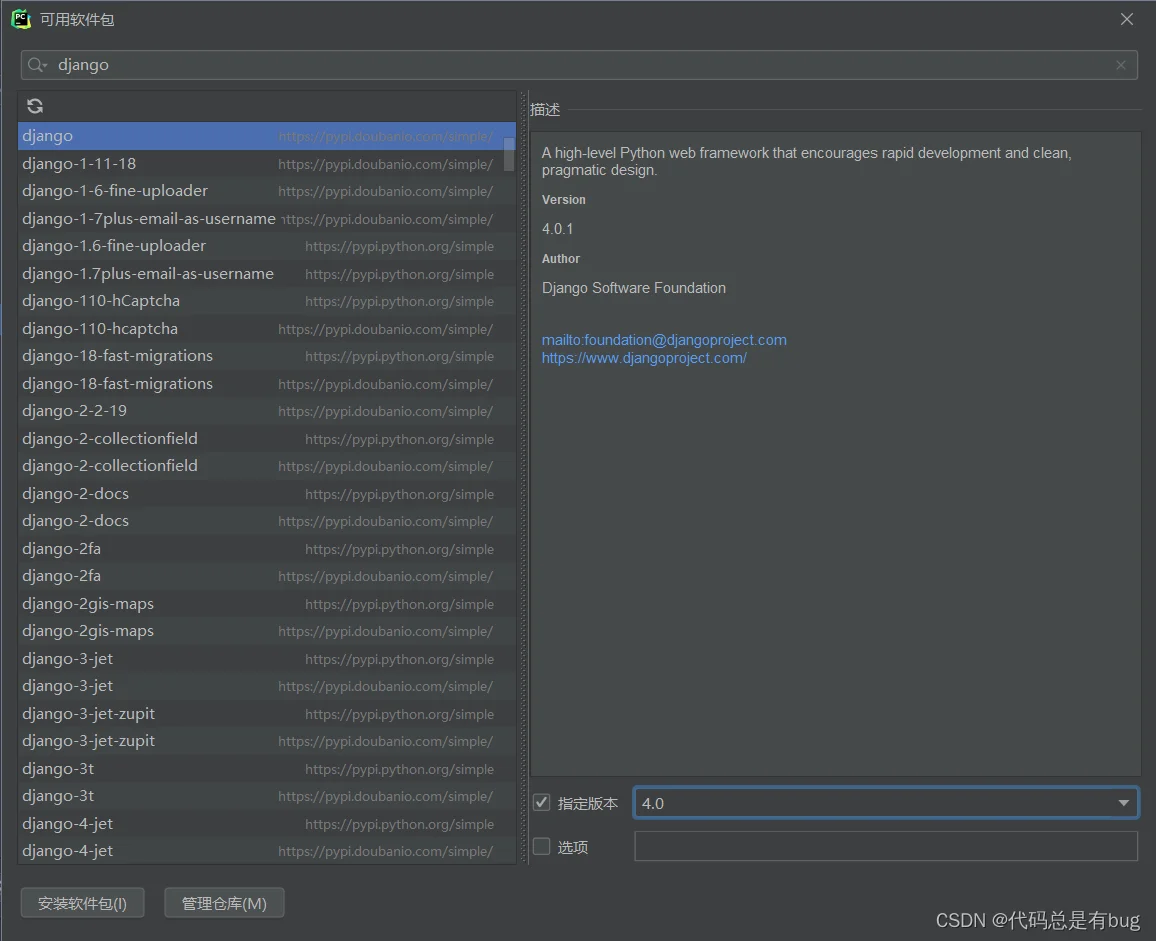Image resolution: width=1156 pixels, height=941 pixels.
Task: Click the 安装软件包(I) button
Action: [83, 903]
